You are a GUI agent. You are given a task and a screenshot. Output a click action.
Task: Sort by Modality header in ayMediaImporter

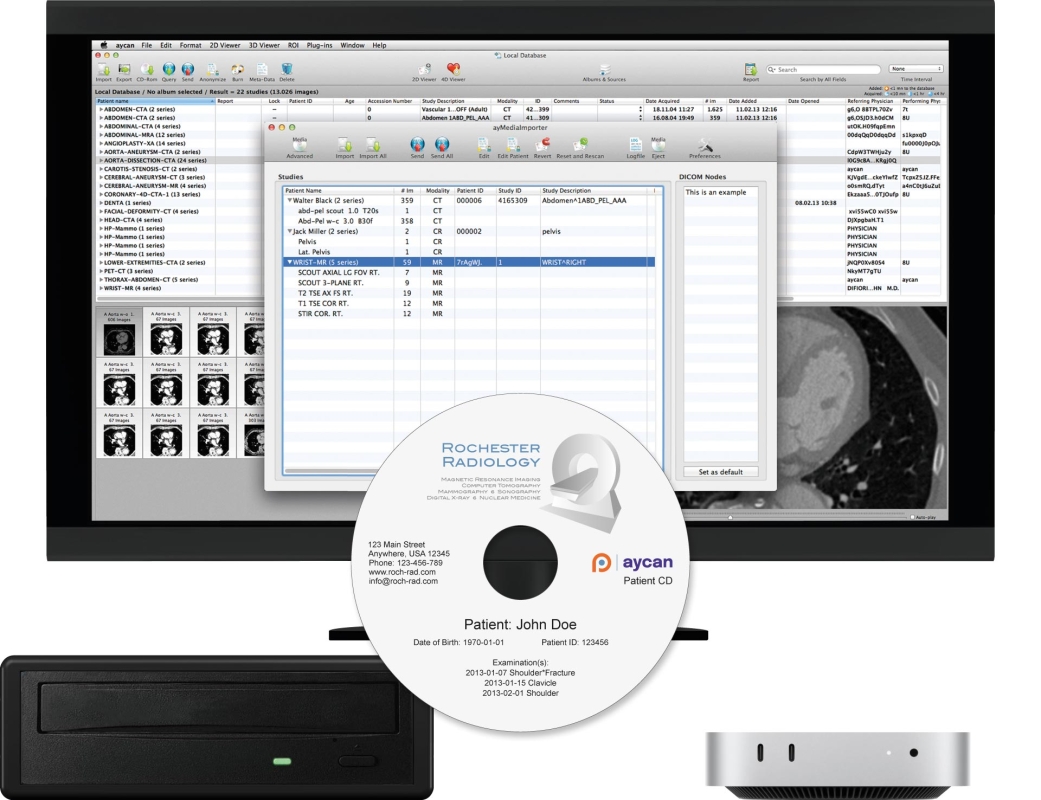(438, 191)
